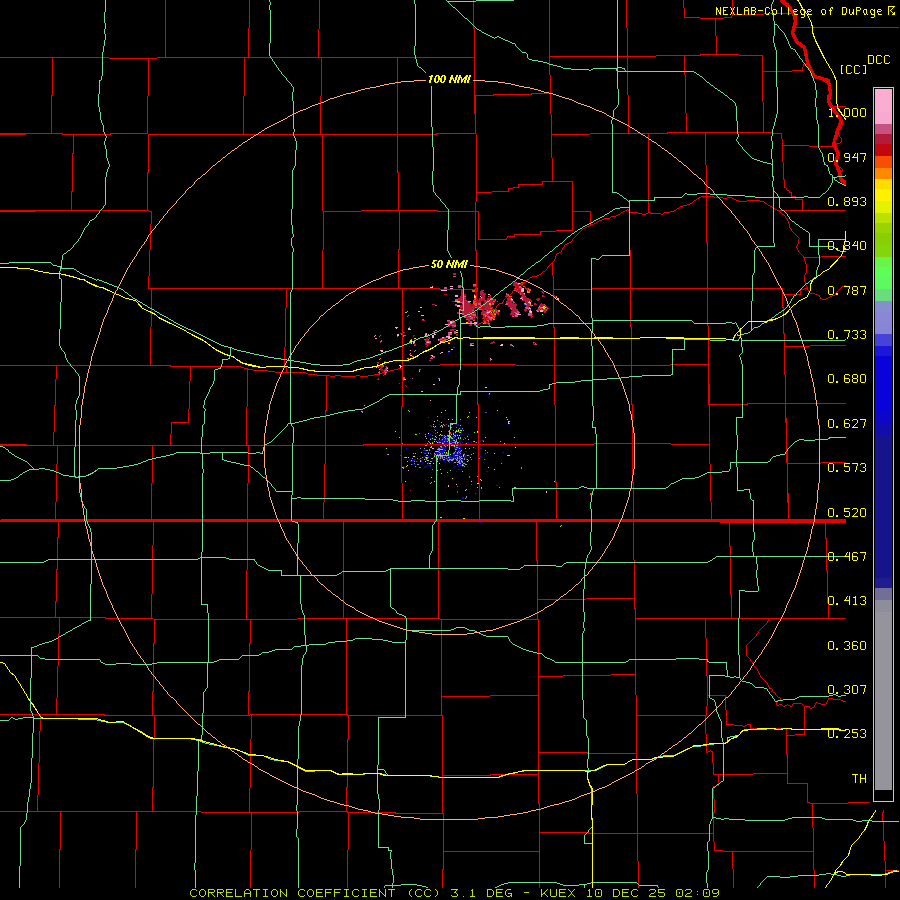Click the blue speckled echo cluster at radar center
Screen dimensions: 900x900
(x=448, y=447)
